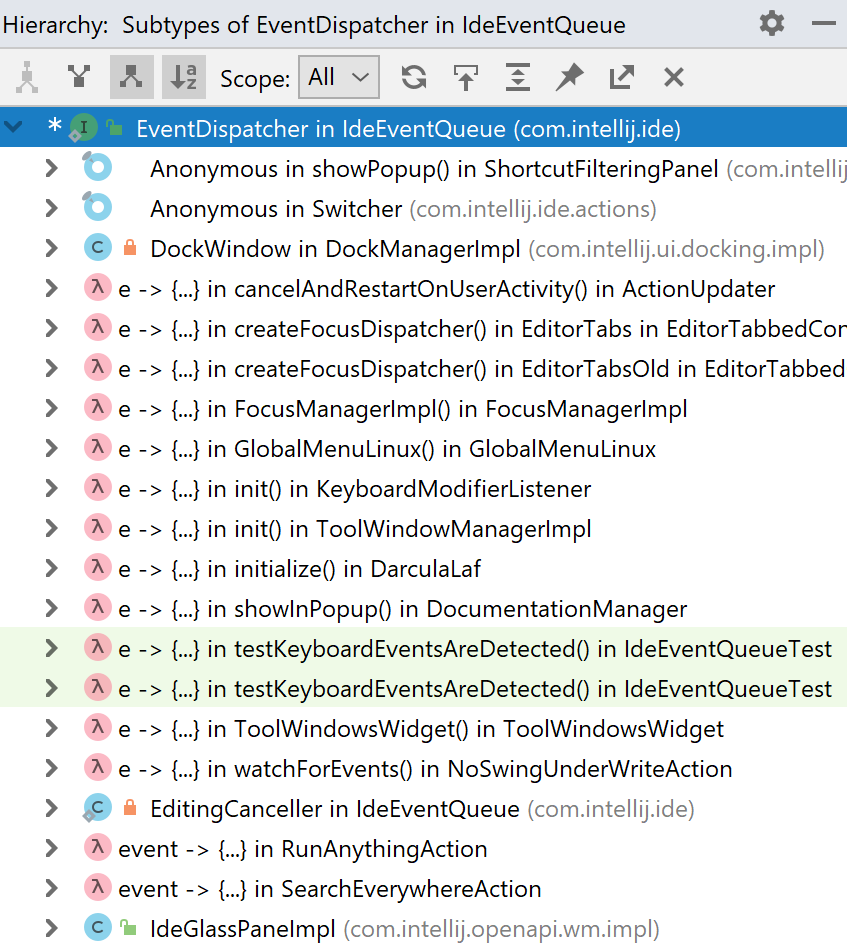Click lambda icon for KeyboardModifierListener row
This screenshot has height=945, width=847.
[x=98, y=488]
